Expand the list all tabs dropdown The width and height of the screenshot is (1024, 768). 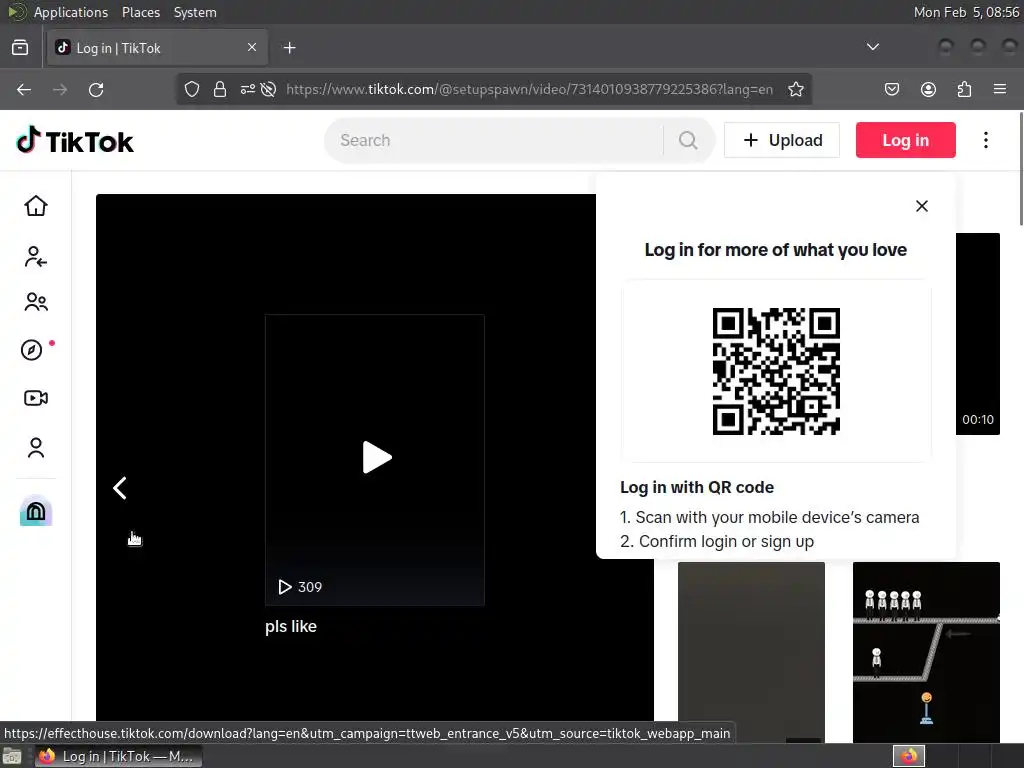(872, 47)
